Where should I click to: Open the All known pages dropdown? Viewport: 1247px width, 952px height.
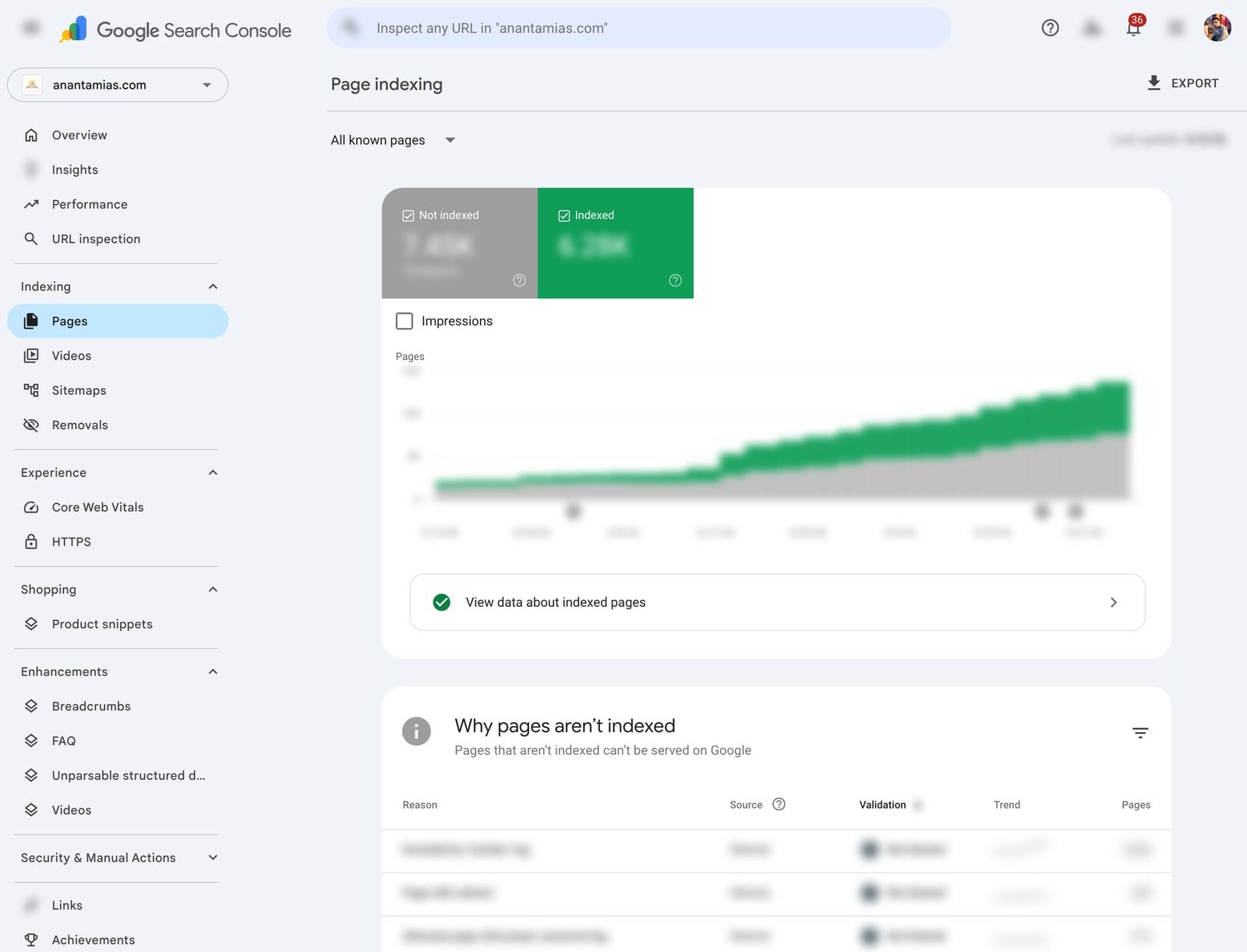pyautogui.click(x=393, y=140)
